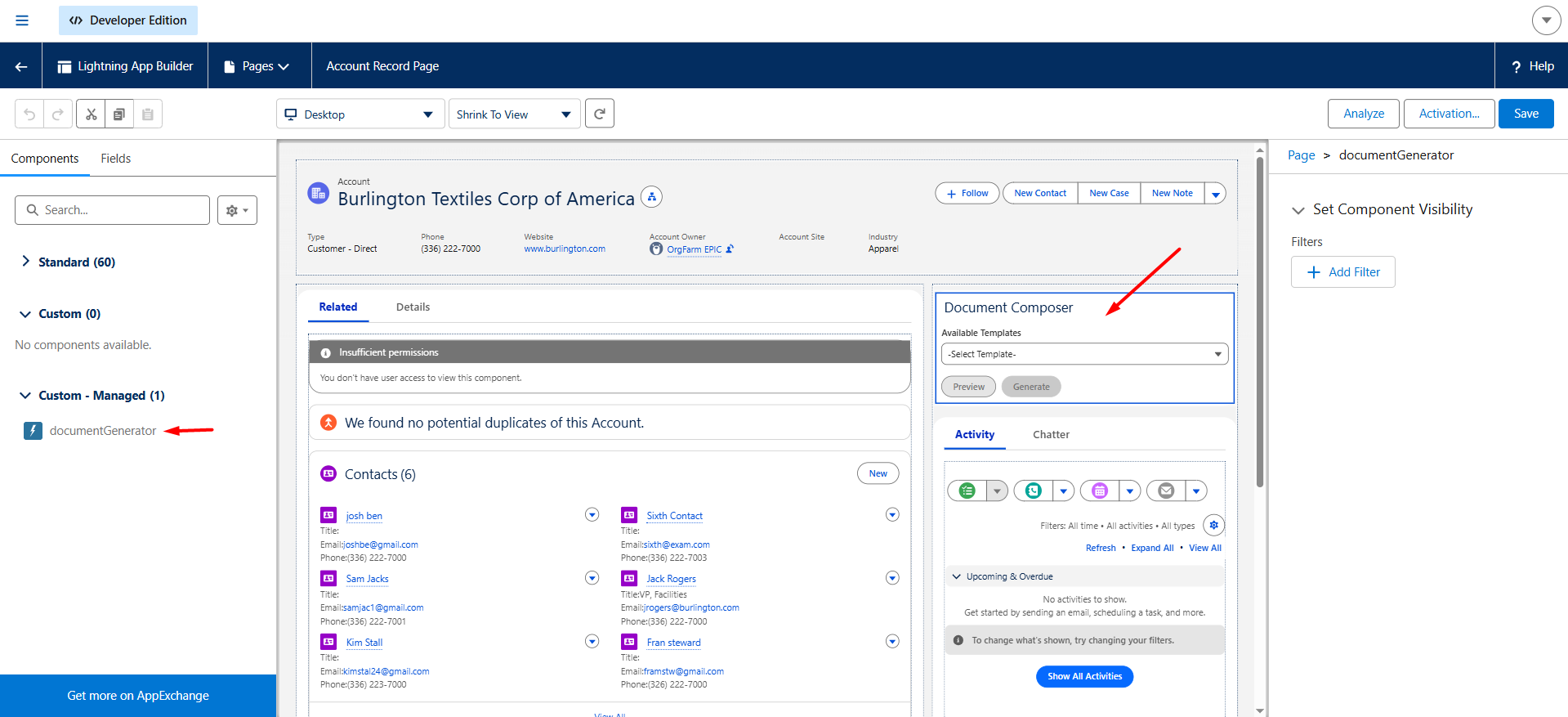Click the Copy toolbar icon
Image resolution: width=1568 pixels, height=717 pixels.
coord(119,114)
